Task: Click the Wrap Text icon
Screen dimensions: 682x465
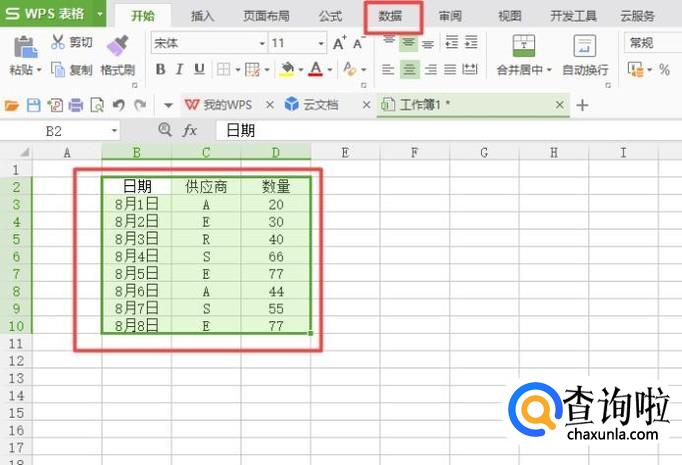Action: tap(584, 45)
